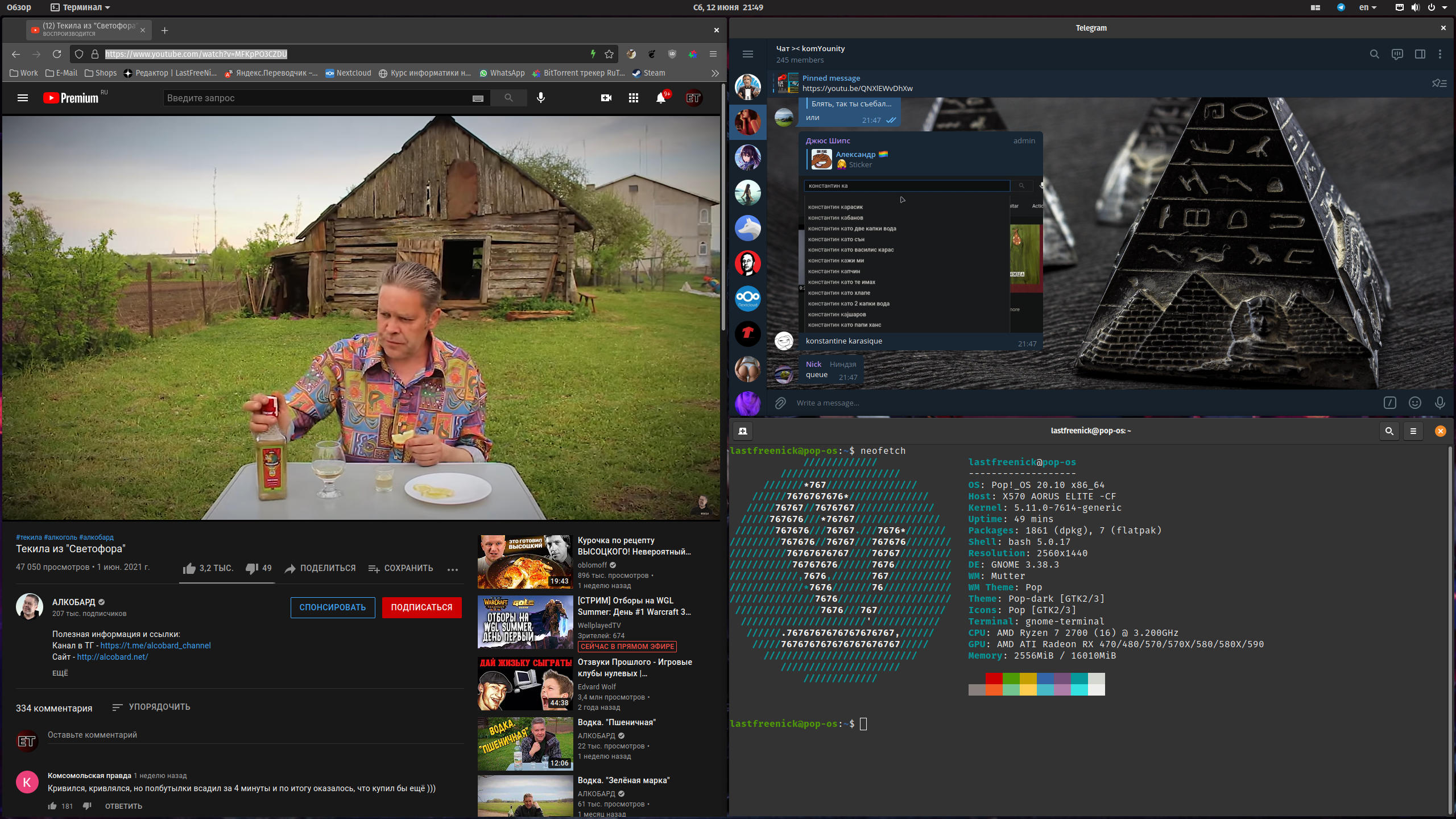Click YouTube search magnifier button

coord(508,98)
